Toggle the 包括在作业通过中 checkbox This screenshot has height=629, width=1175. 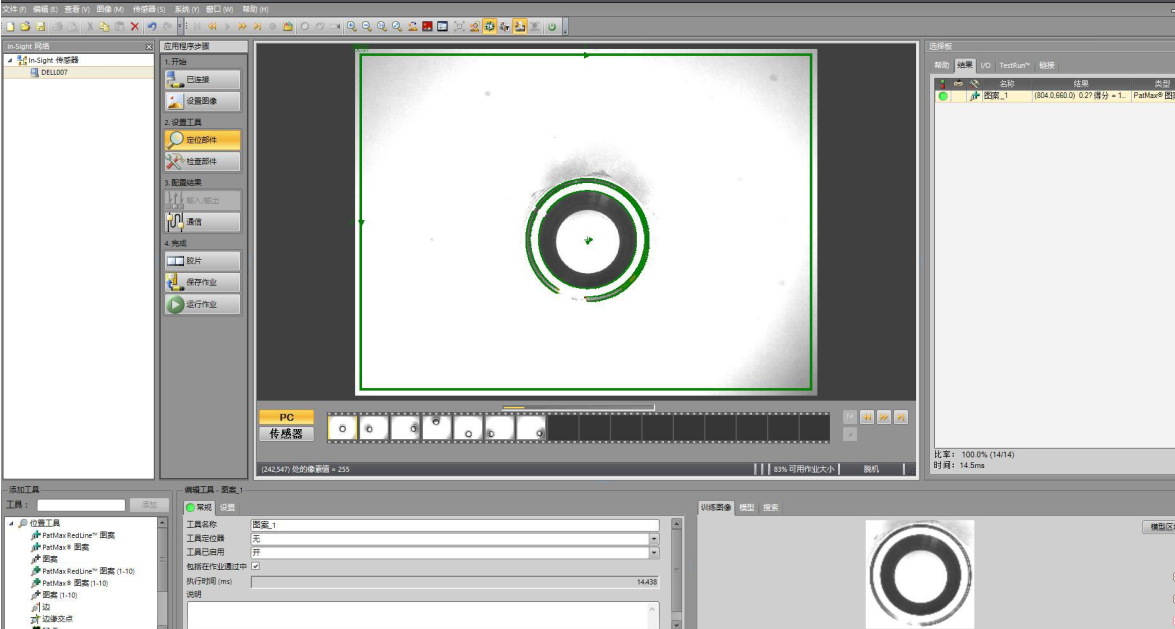[x=255, y=566]
